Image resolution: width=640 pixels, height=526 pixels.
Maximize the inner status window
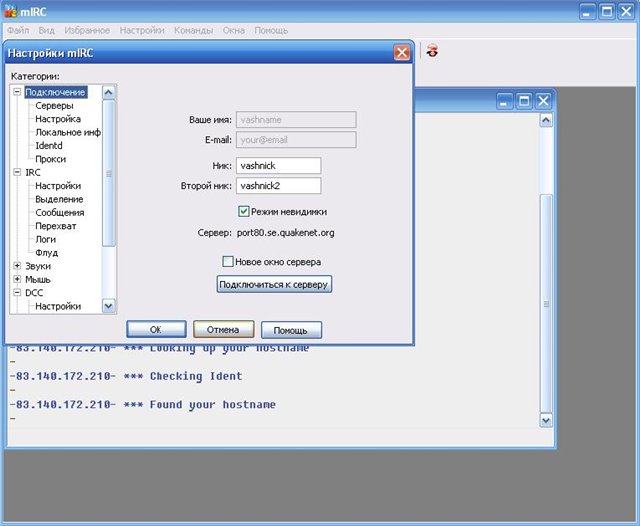pyautogui.click(x=524, y=101)
